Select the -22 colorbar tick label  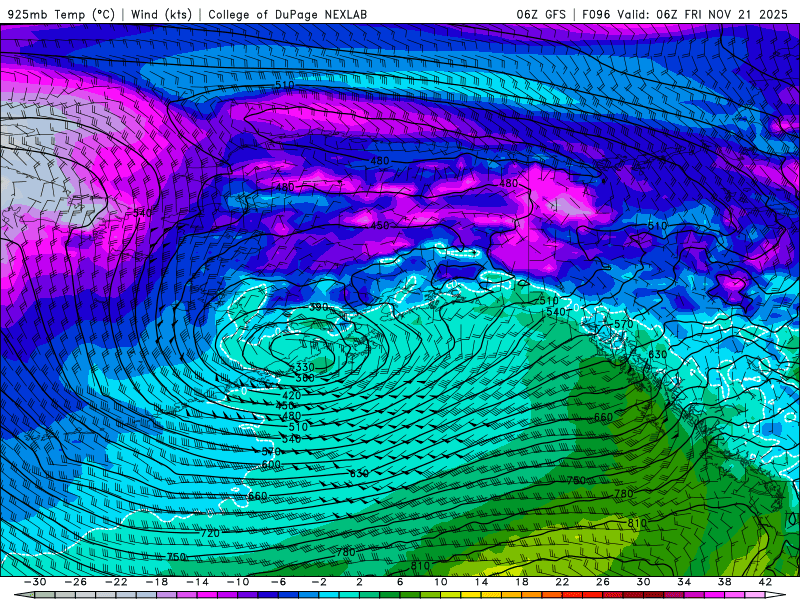click(116, 582)
